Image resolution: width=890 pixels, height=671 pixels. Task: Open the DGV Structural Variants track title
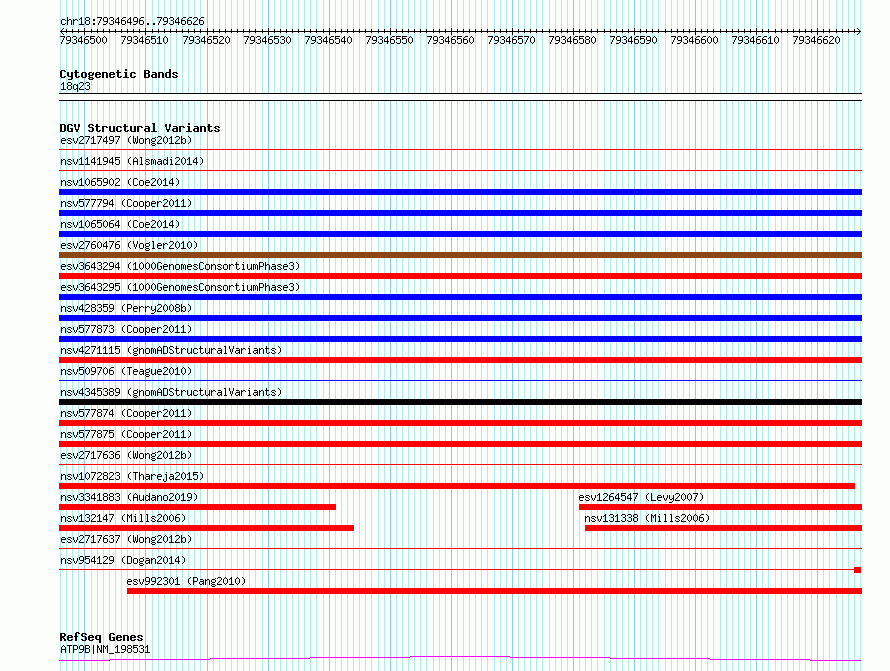(140, 128)
